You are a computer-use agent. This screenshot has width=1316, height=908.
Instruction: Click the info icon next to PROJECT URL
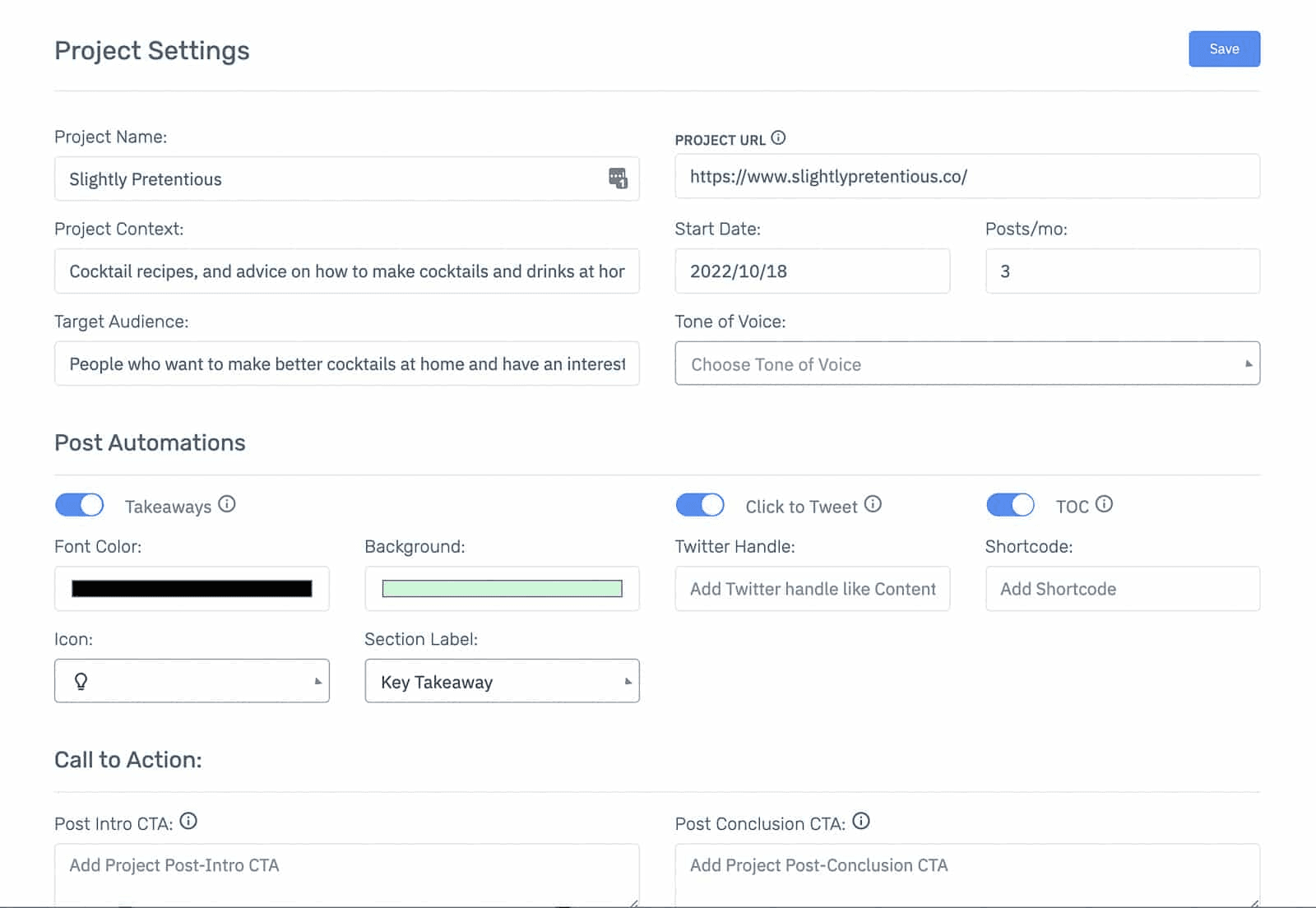point(778,138)
